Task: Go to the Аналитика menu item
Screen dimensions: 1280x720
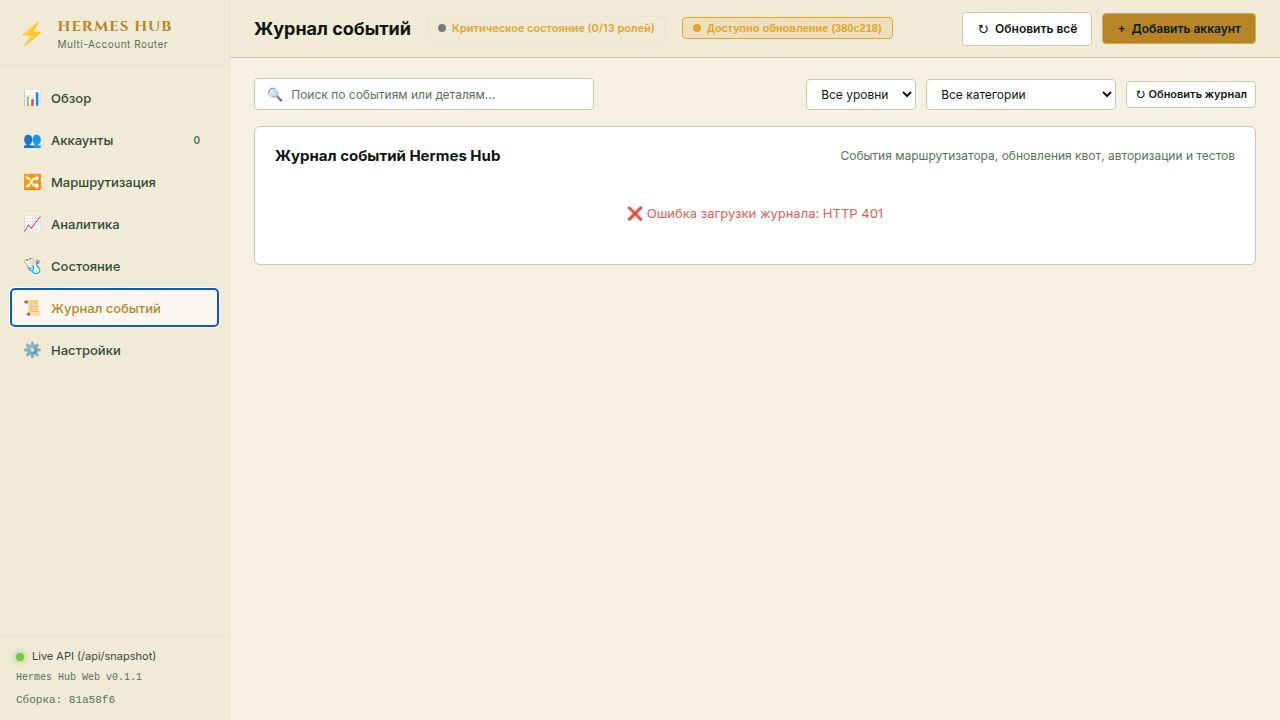Action: tap(114, 224)
